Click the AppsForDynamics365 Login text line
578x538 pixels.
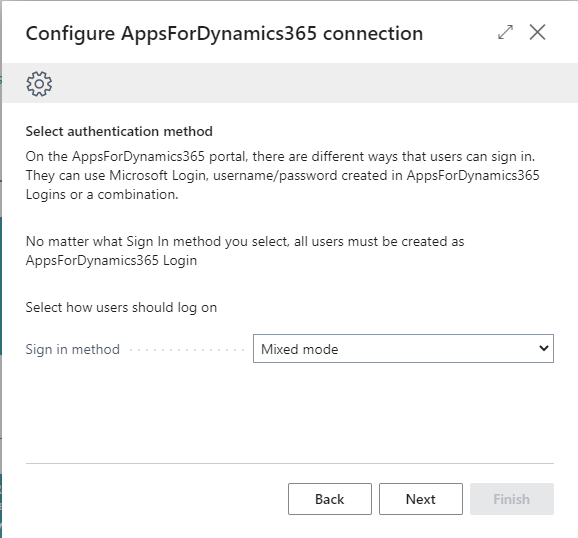(111, 260)
